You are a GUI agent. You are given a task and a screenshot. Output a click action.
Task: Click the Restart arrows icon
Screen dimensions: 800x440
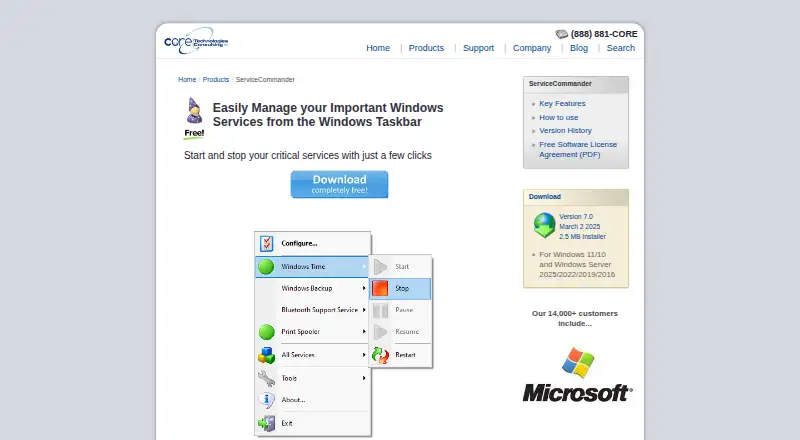point(380,355)
